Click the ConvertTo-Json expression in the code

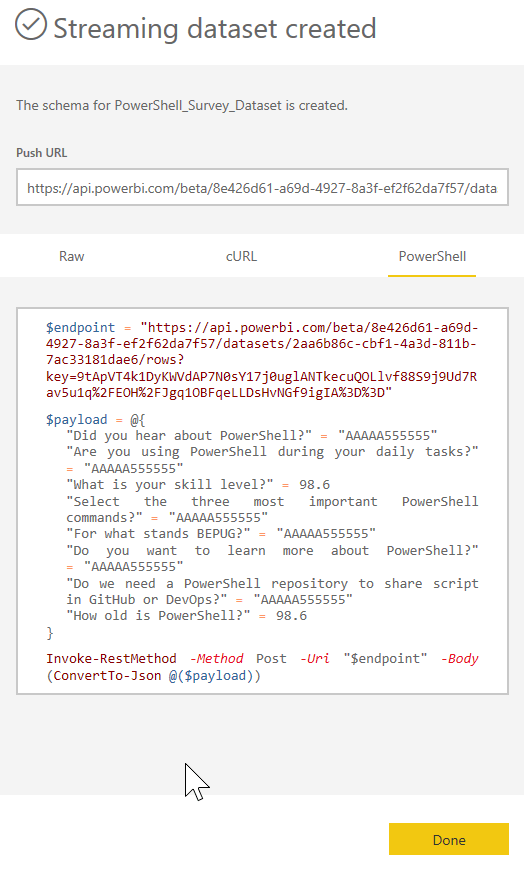point(154,675)
